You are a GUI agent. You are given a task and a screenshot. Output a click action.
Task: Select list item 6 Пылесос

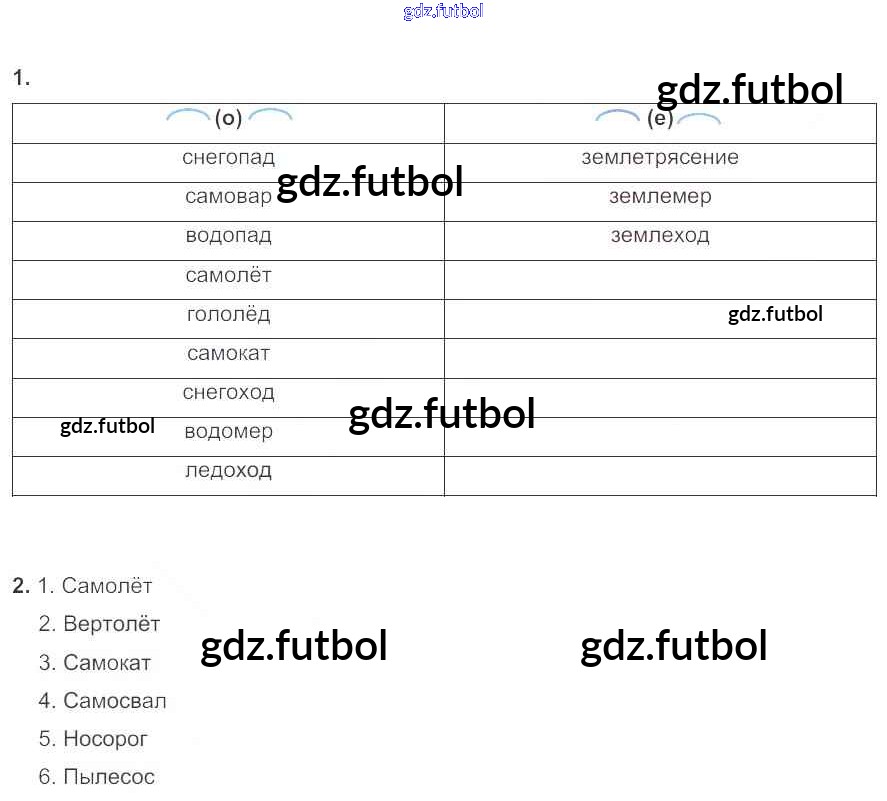click(x=97, y=777)
